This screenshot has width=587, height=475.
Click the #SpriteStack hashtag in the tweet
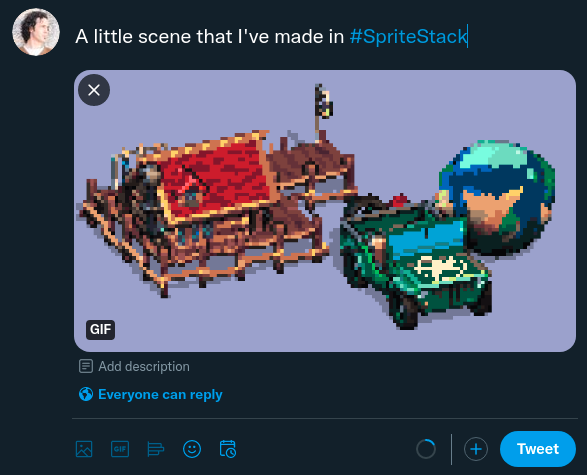pyautogui.click(x=408, y=37)
